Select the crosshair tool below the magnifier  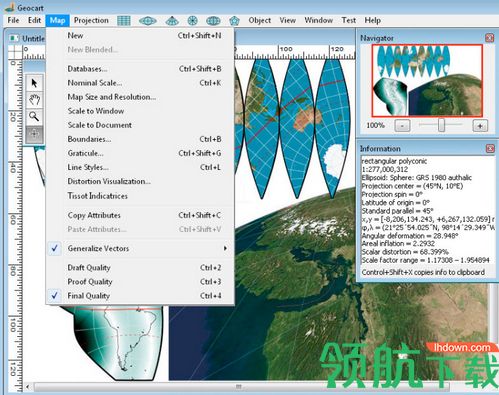pos(34,134)
